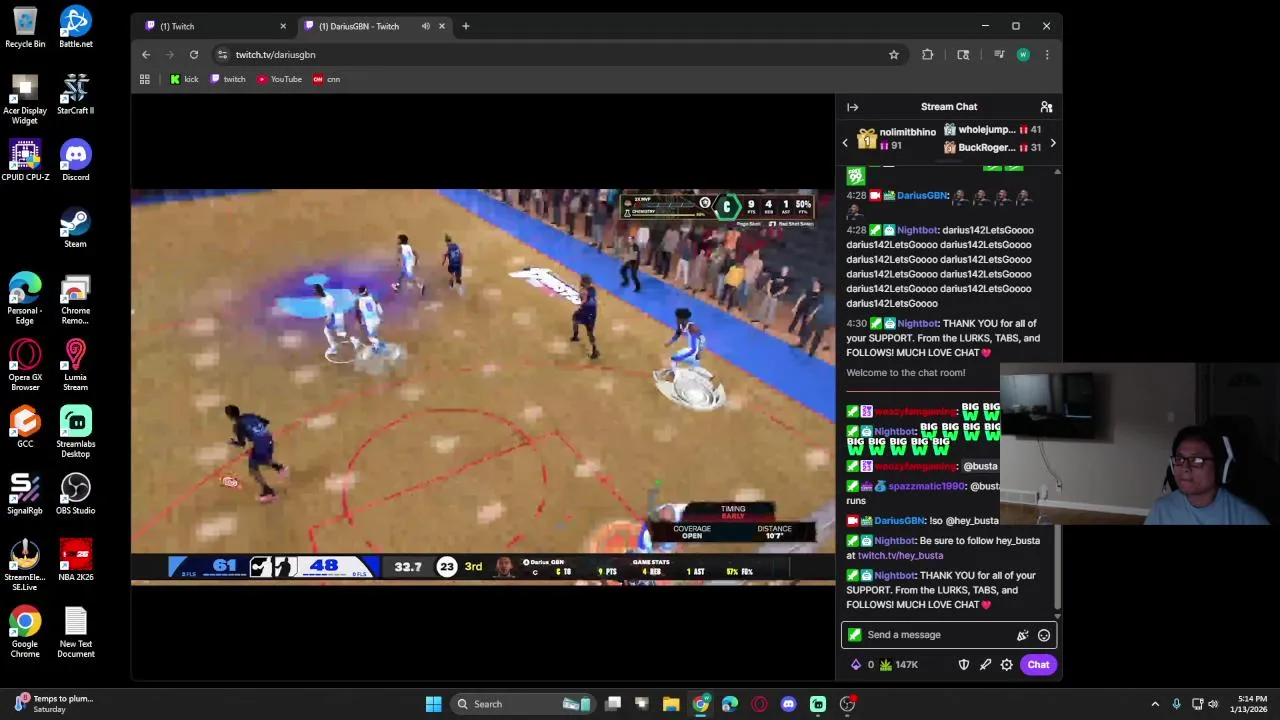Click the BuckRoger gifter entry

(992, 148)
